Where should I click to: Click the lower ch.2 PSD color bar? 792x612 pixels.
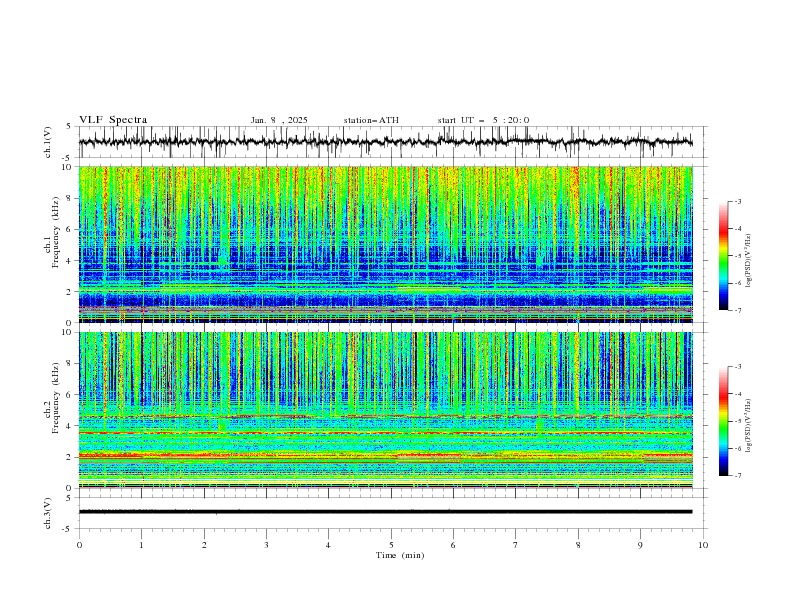pyautogui.click(x=723, y=421)
